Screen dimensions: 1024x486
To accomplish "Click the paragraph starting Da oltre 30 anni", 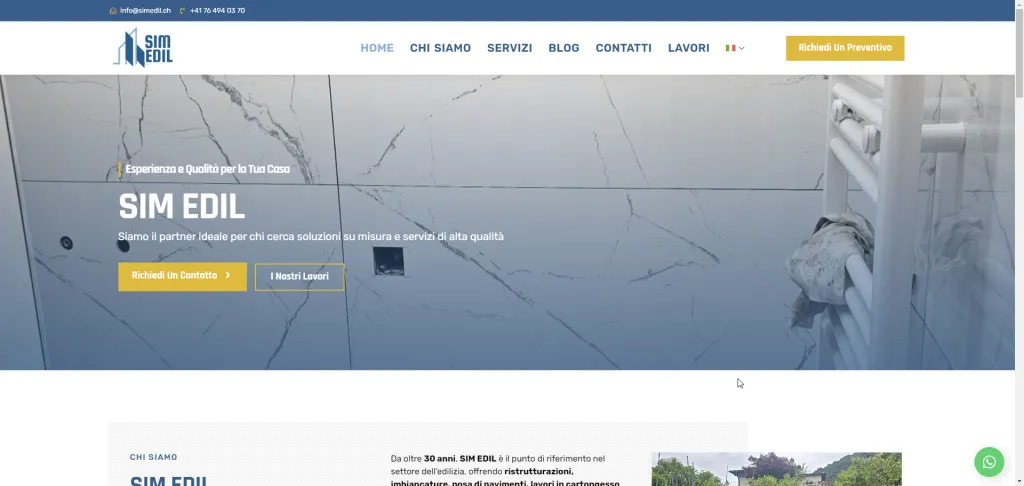I will (x=505, y=470).
